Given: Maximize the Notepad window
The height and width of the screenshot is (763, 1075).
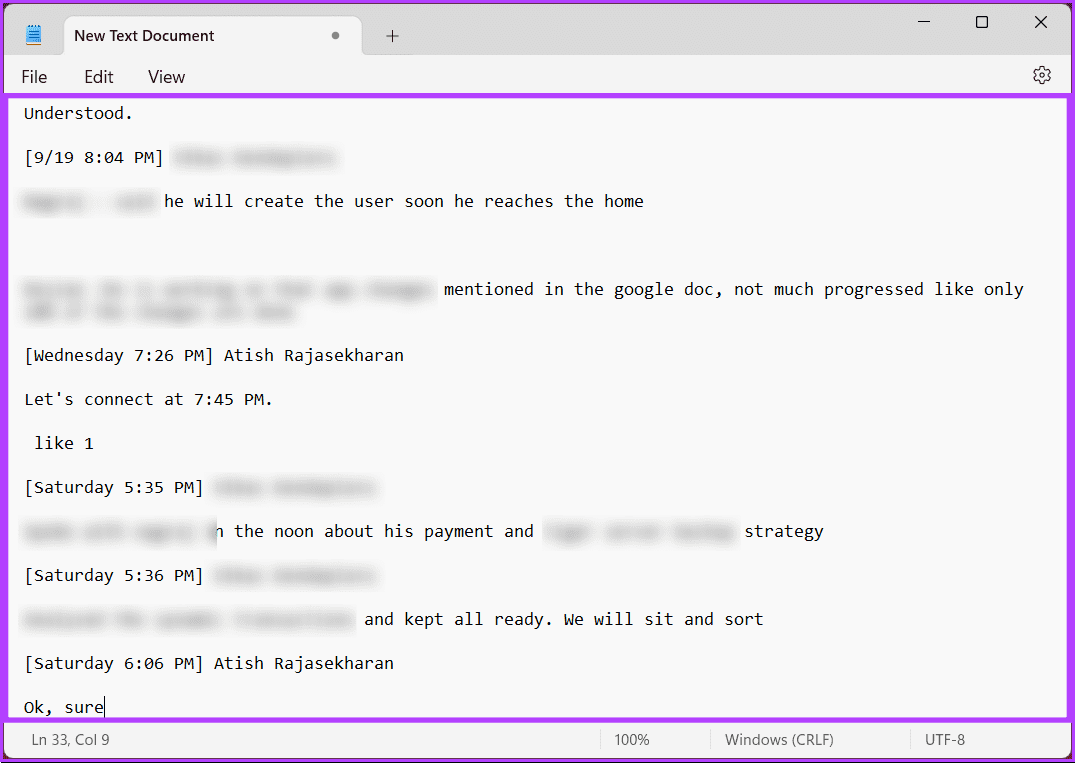Looking at the screenshot, I should [x=981, y=21].
